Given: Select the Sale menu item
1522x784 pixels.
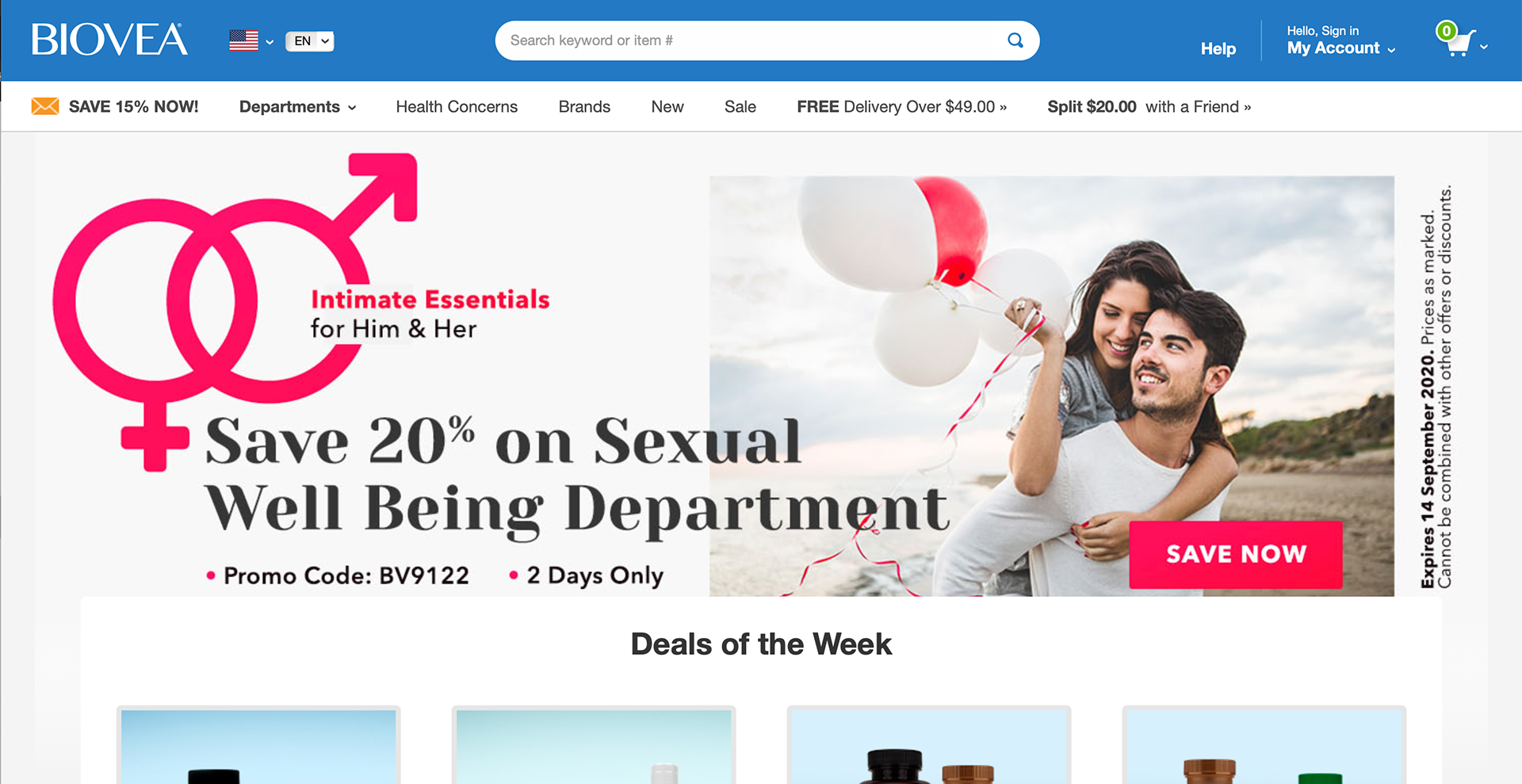Looking at the screenshot, I should point(740,107).
